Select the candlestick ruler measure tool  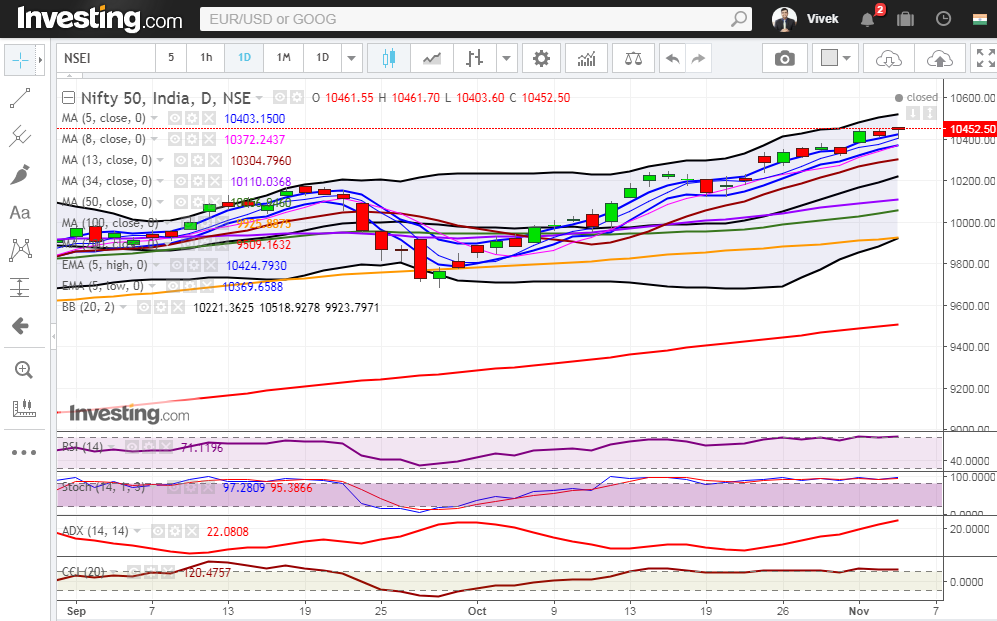24,407
